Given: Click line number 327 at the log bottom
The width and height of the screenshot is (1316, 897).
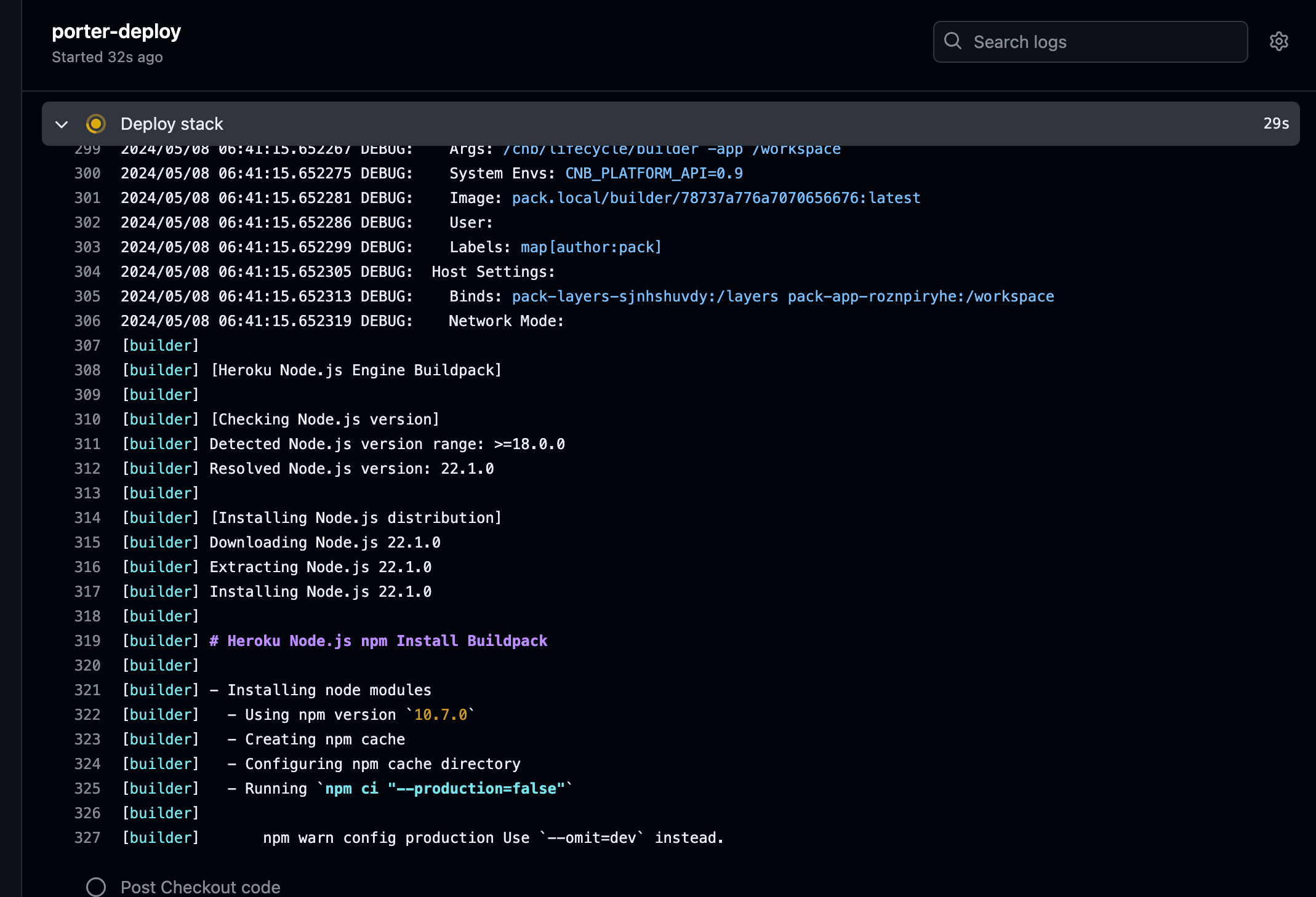Looking at the screenshot, I should point(87,838).
